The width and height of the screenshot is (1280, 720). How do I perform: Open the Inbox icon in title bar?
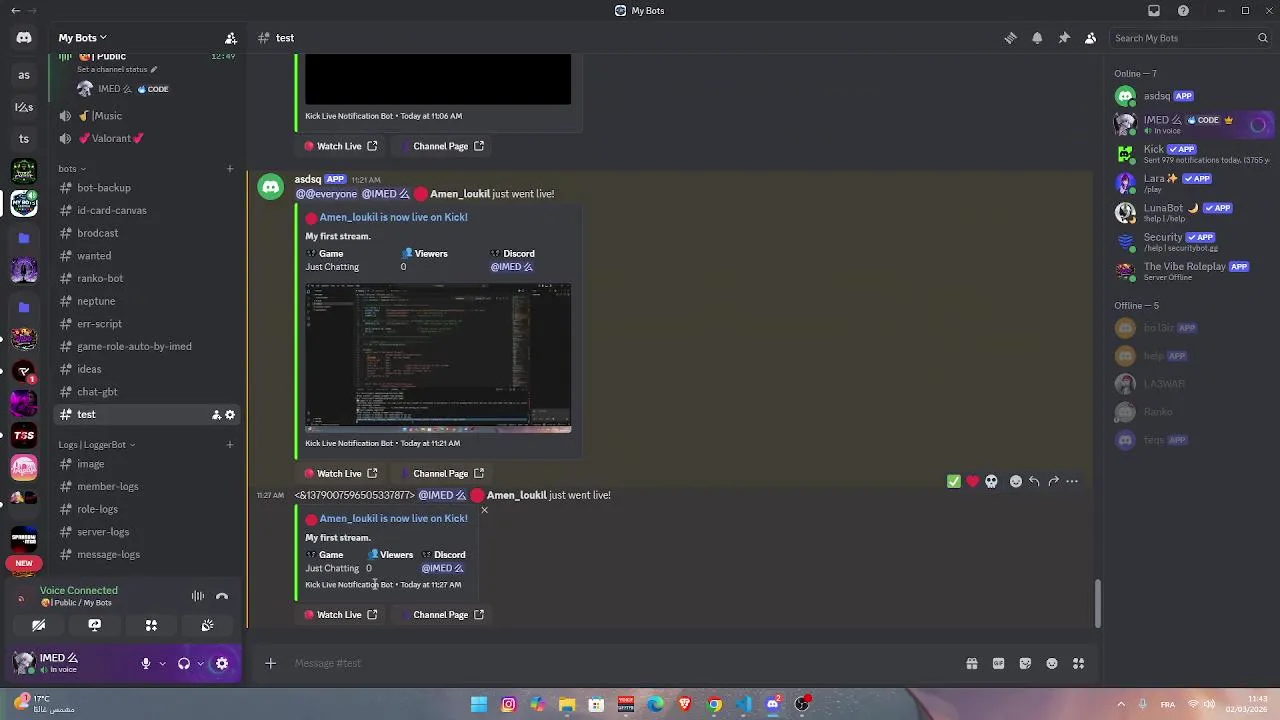[x=1154, y=11]
